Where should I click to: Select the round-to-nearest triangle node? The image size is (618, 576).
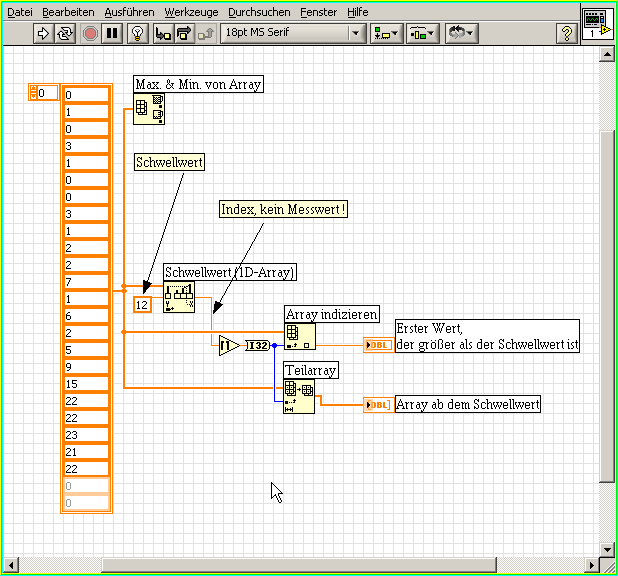tap(229, 345)
